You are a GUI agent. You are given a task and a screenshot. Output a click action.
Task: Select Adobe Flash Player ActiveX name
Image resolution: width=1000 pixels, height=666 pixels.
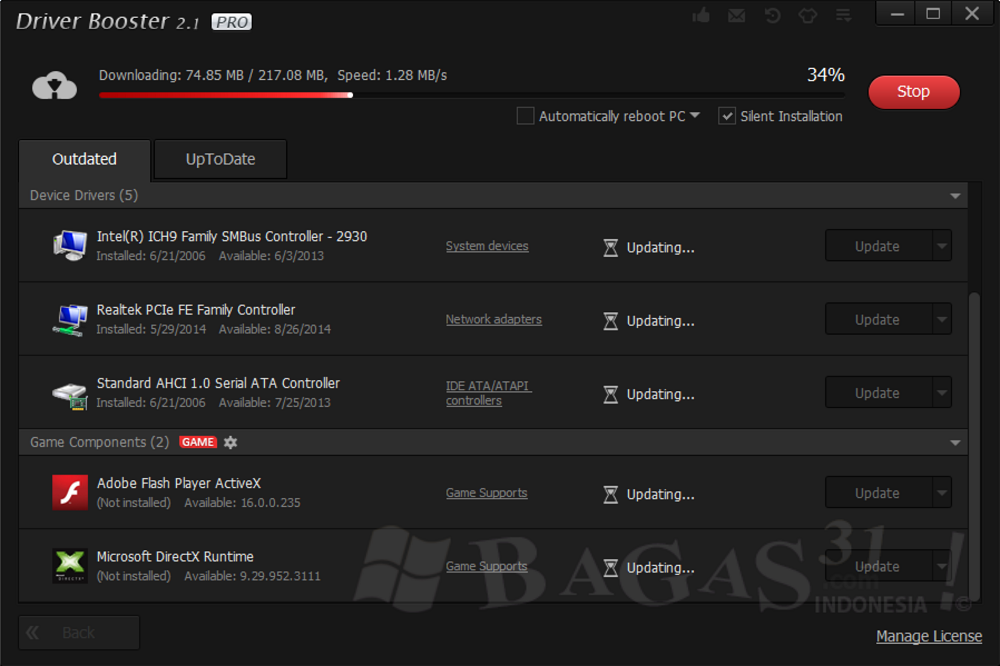179,484
